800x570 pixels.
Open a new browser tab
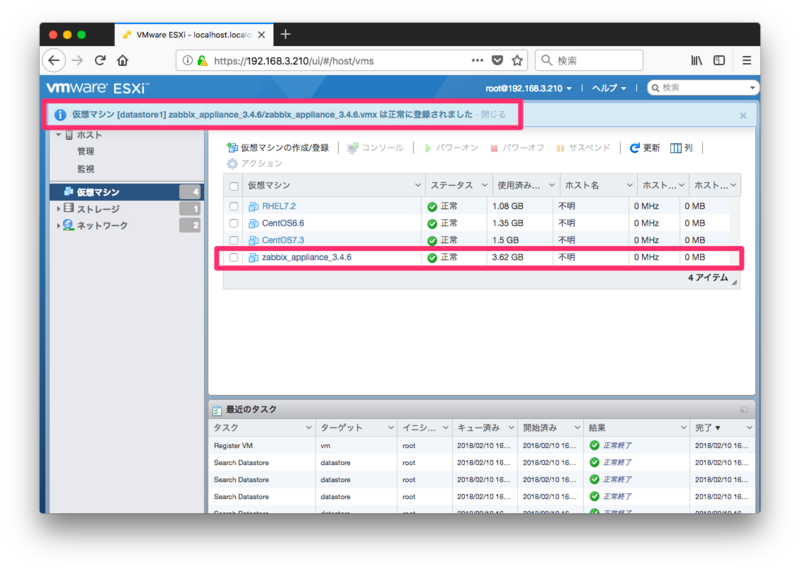pos(286,34)
